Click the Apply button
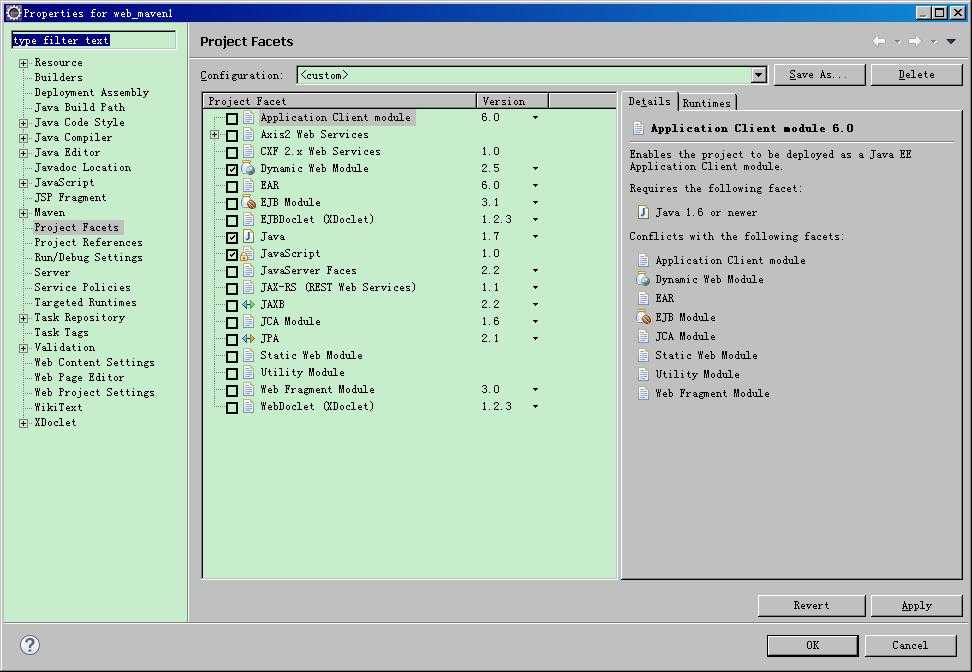 [x=916, y=605]
